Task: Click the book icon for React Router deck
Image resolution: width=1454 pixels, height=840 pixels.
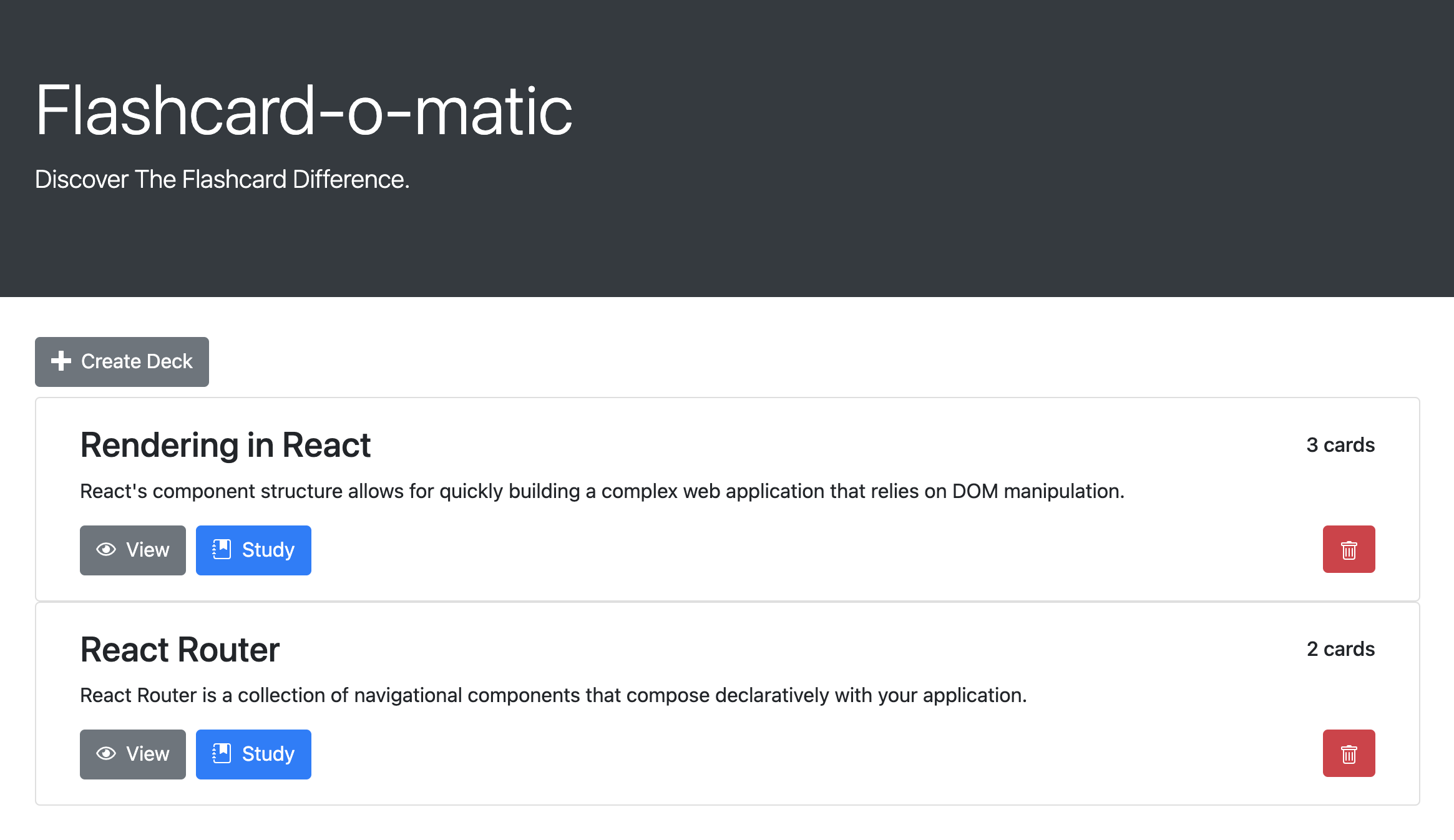Action: [222, 753]
